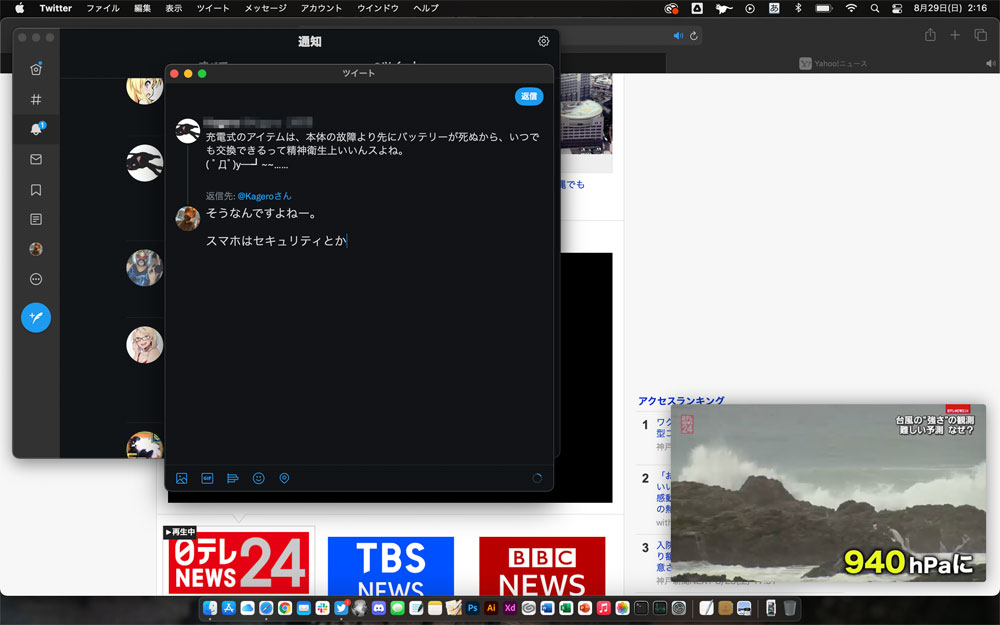Mute audio via Safari address bar speaker
Image resolution: width=1000 pixels, height=625 pixels.
(x=678, y=36)
